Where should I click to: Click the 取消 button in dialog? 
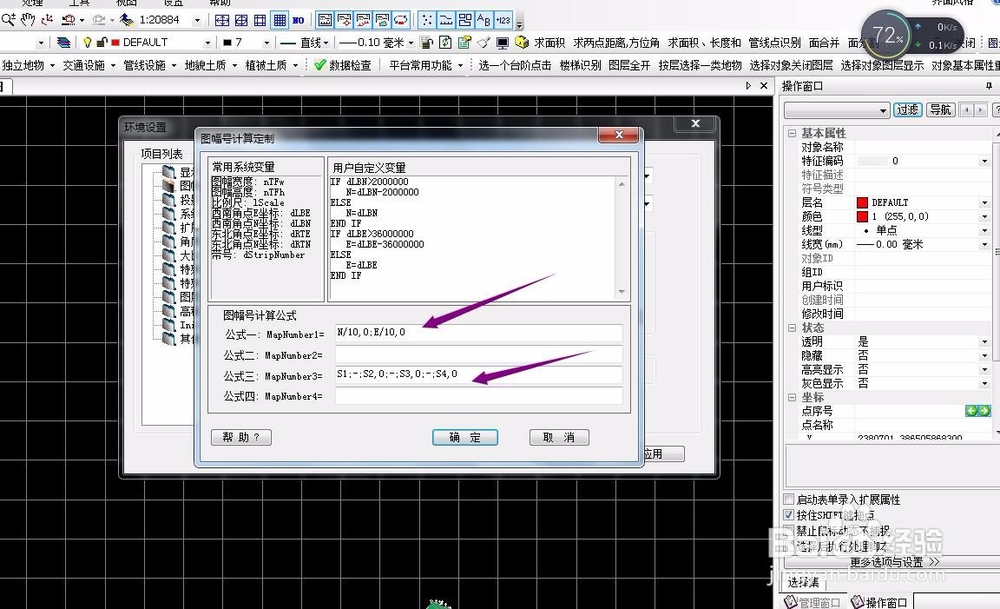click(559, 437)
